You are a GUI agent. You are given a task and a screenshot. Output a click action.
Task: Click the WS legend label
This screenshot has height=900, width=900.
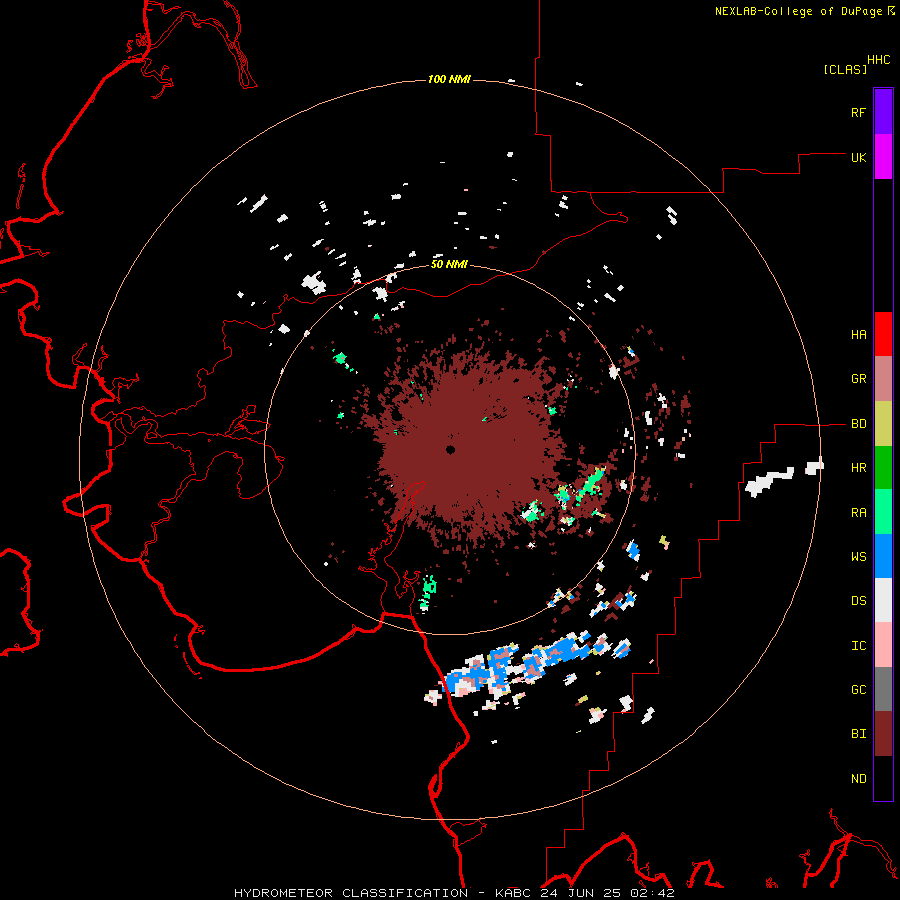[858, 556]
